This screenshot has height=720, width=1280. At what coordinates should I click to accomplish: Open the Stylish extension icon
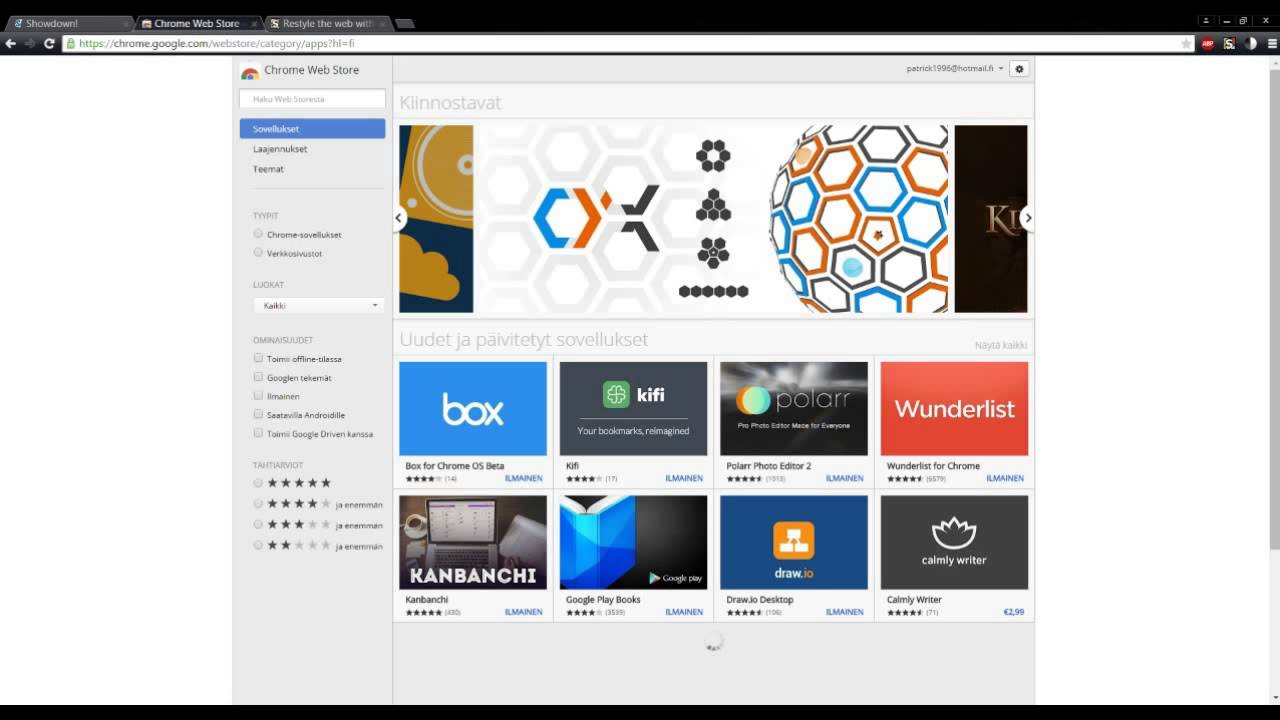pos(1229,44)
